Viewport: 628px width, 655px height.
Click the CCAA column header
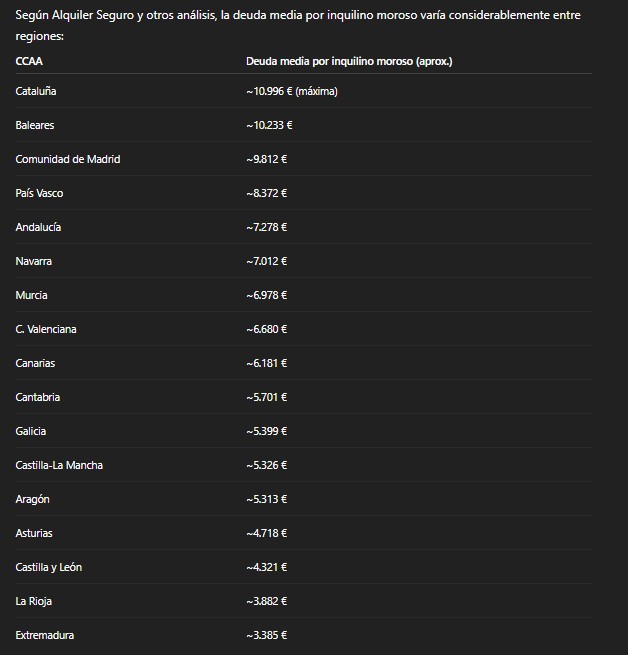(x=29, y=61)
